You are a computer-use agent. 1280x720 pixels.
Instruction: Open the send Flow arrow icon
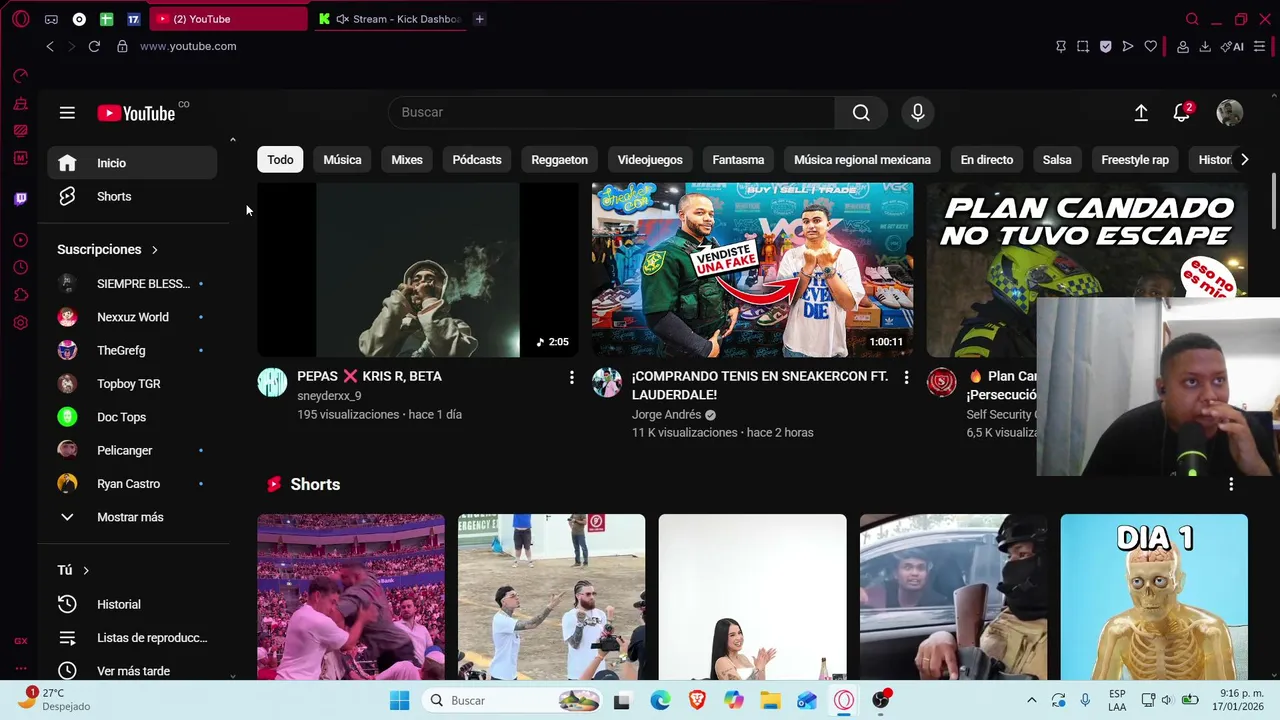[1128, 46]
